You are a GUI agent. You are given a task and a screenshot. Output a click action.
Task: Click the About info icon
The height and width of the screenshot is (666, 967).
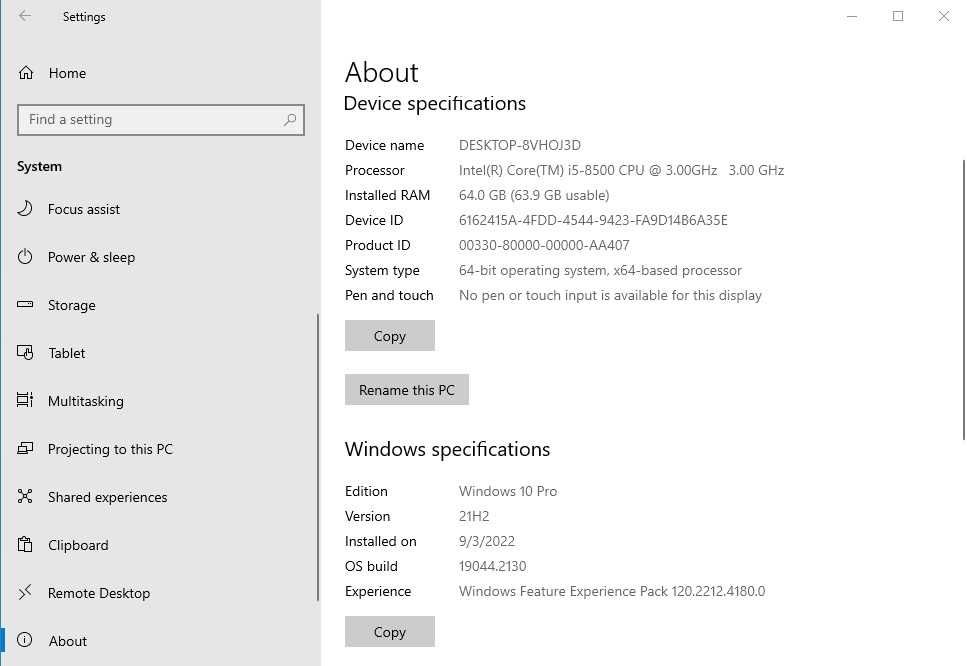[x=26, y=641]
